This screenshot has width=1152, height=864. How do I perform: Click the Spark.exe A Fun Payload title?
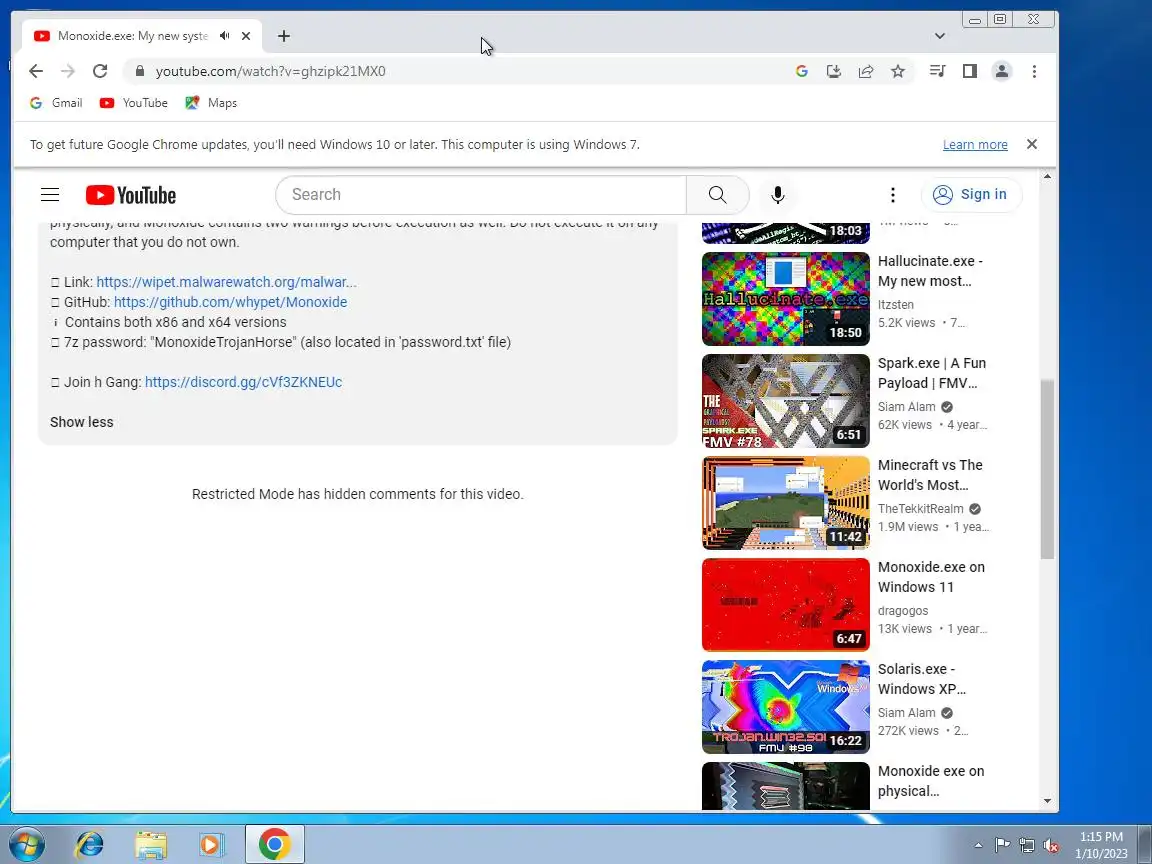(x=932, y=373)
